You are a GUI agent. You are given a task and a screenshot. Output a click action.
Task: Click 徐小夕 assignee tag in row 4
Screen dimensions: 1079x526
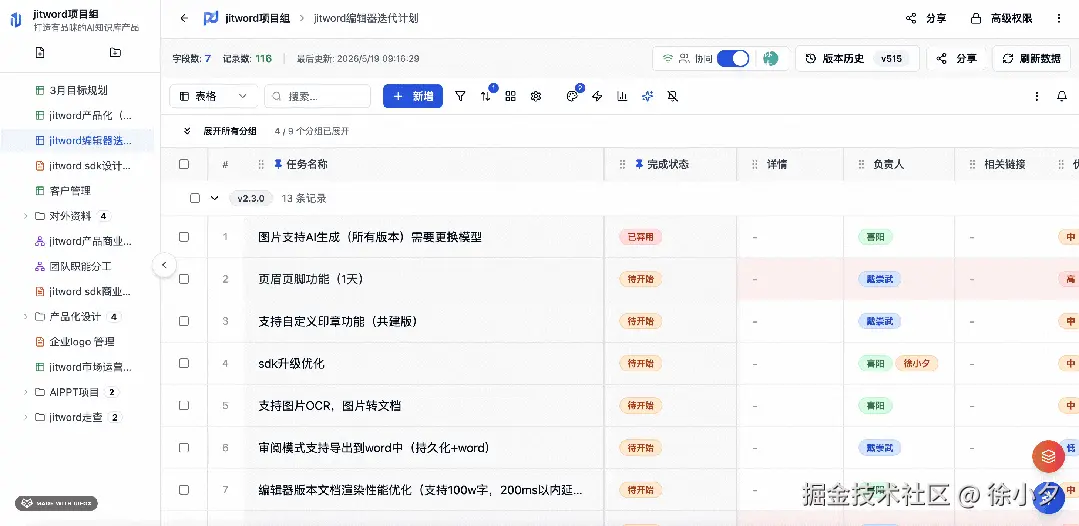coord(917,363)
